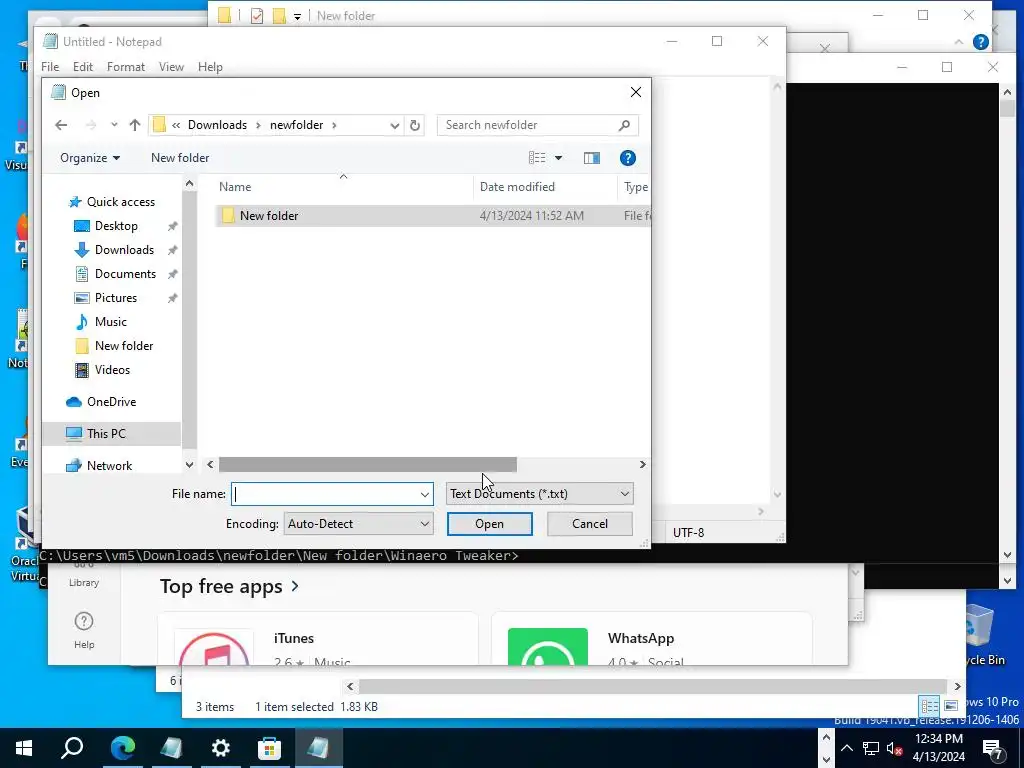
Task: Open Notepad File menu
Action: click(x=50, y=67)
